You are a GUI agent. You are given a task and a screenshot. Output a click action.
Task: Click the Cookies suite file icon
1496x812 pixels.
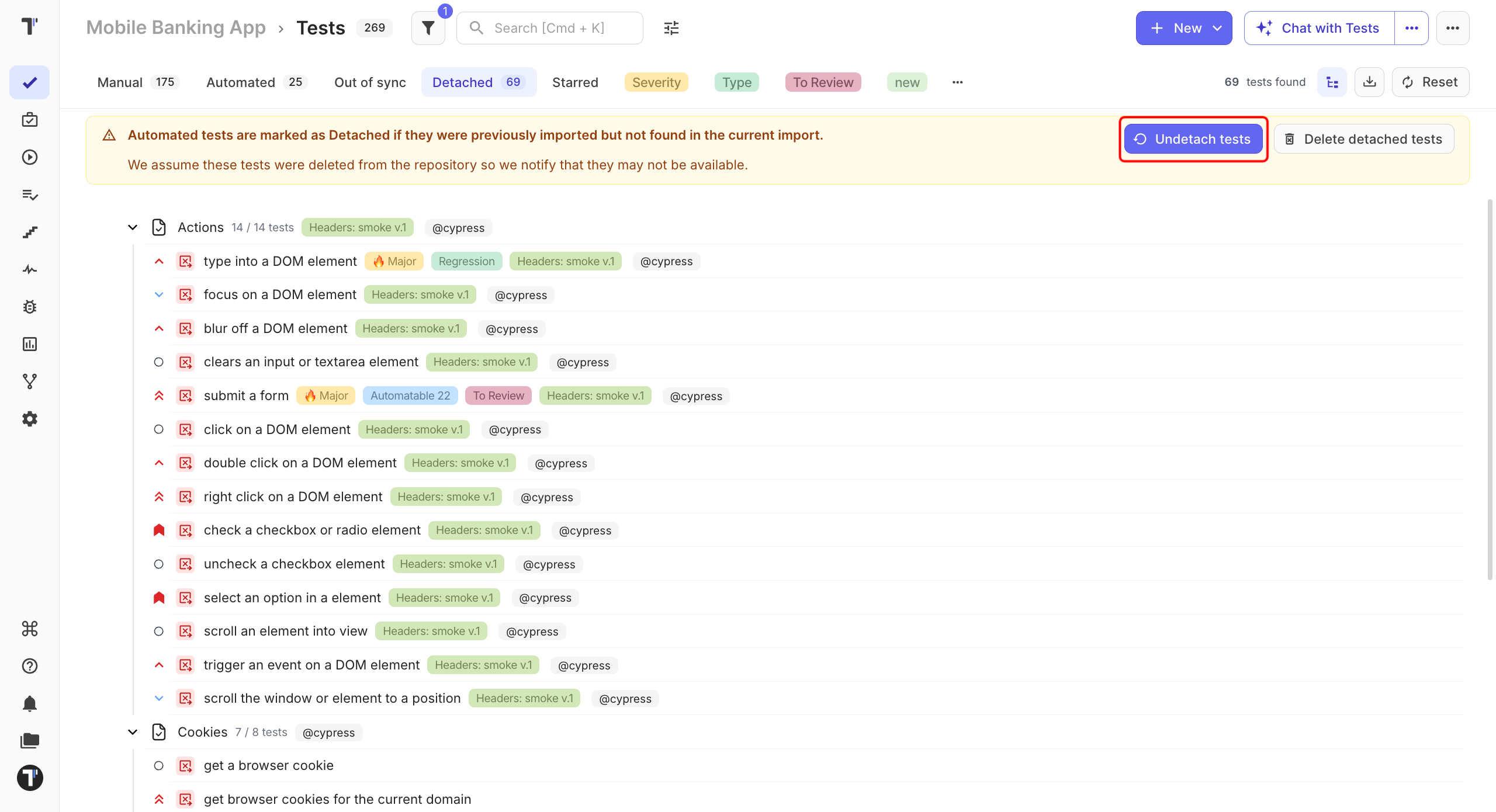point(159,732)
